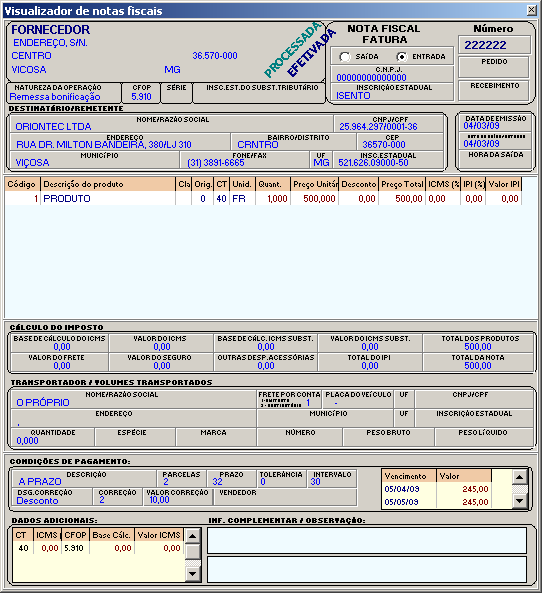This screenshot has height=593, width=542.
Task: Click the Dados Adicionais scrollbar thumb
Action: [x=193, y=551]
